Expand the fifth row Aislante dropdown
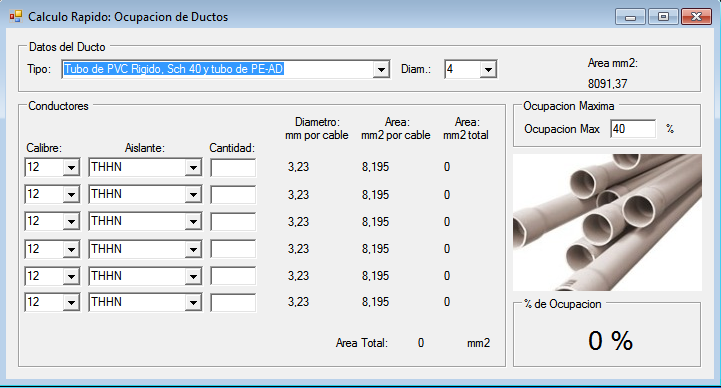 [145, 276]
